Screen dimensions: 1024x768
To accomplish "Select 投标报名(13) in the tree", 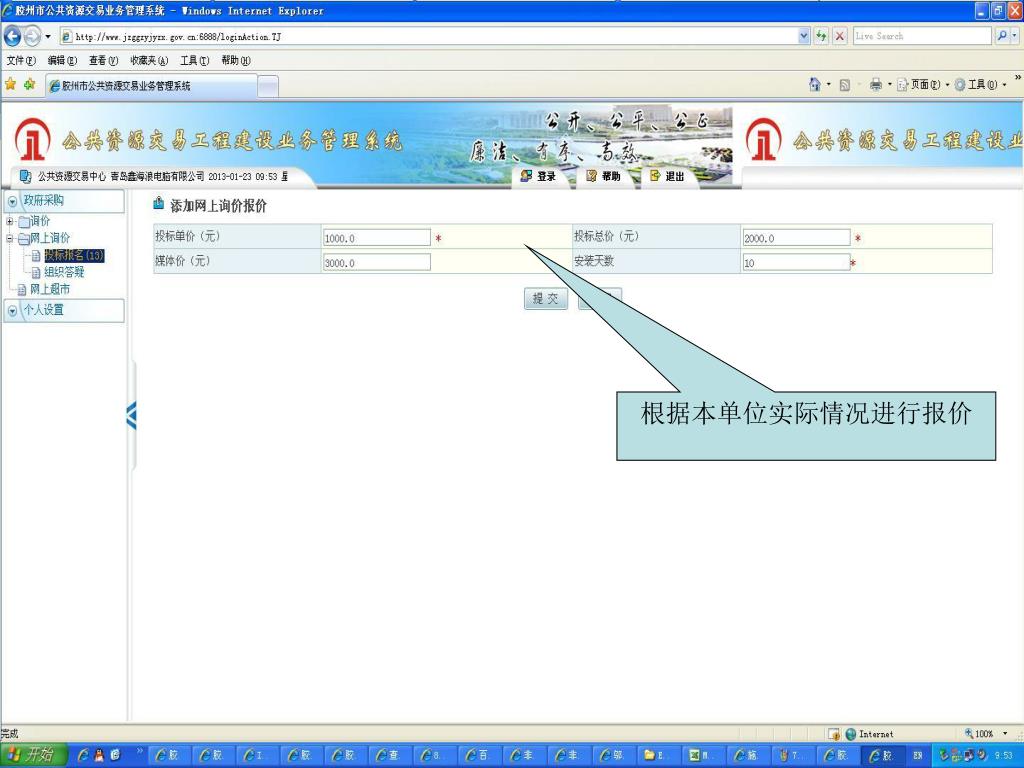I will 74,255.
